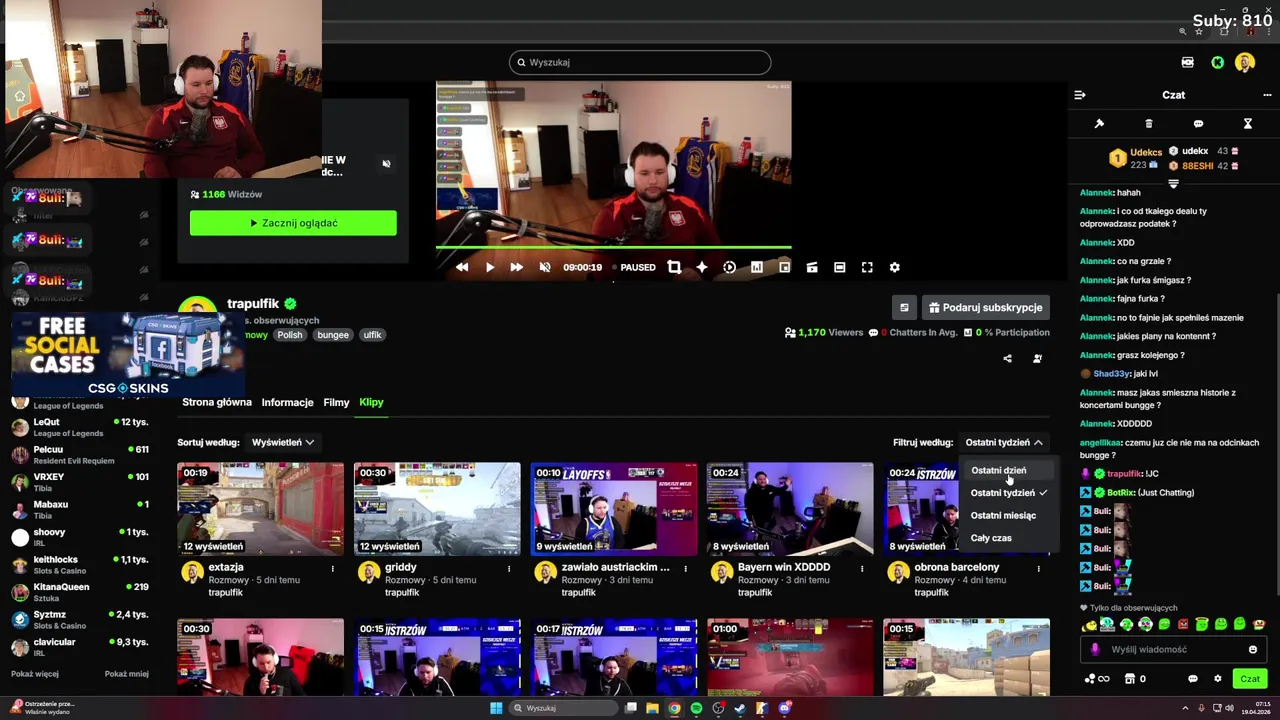Open the extazja clip thumbnail
This screenshot has width=1280, height=720.
coord(260,508)
